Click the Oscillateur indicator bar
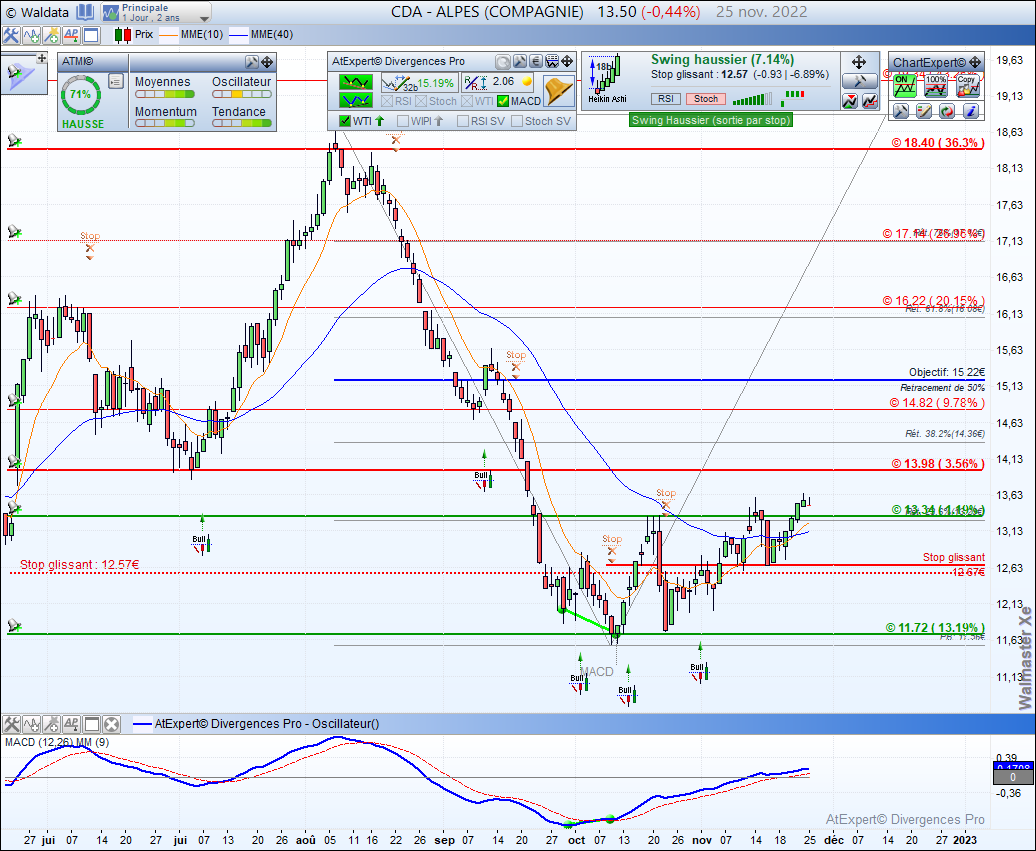Image resolution: width=1036 pixels, height=851 pixels. 242,94
